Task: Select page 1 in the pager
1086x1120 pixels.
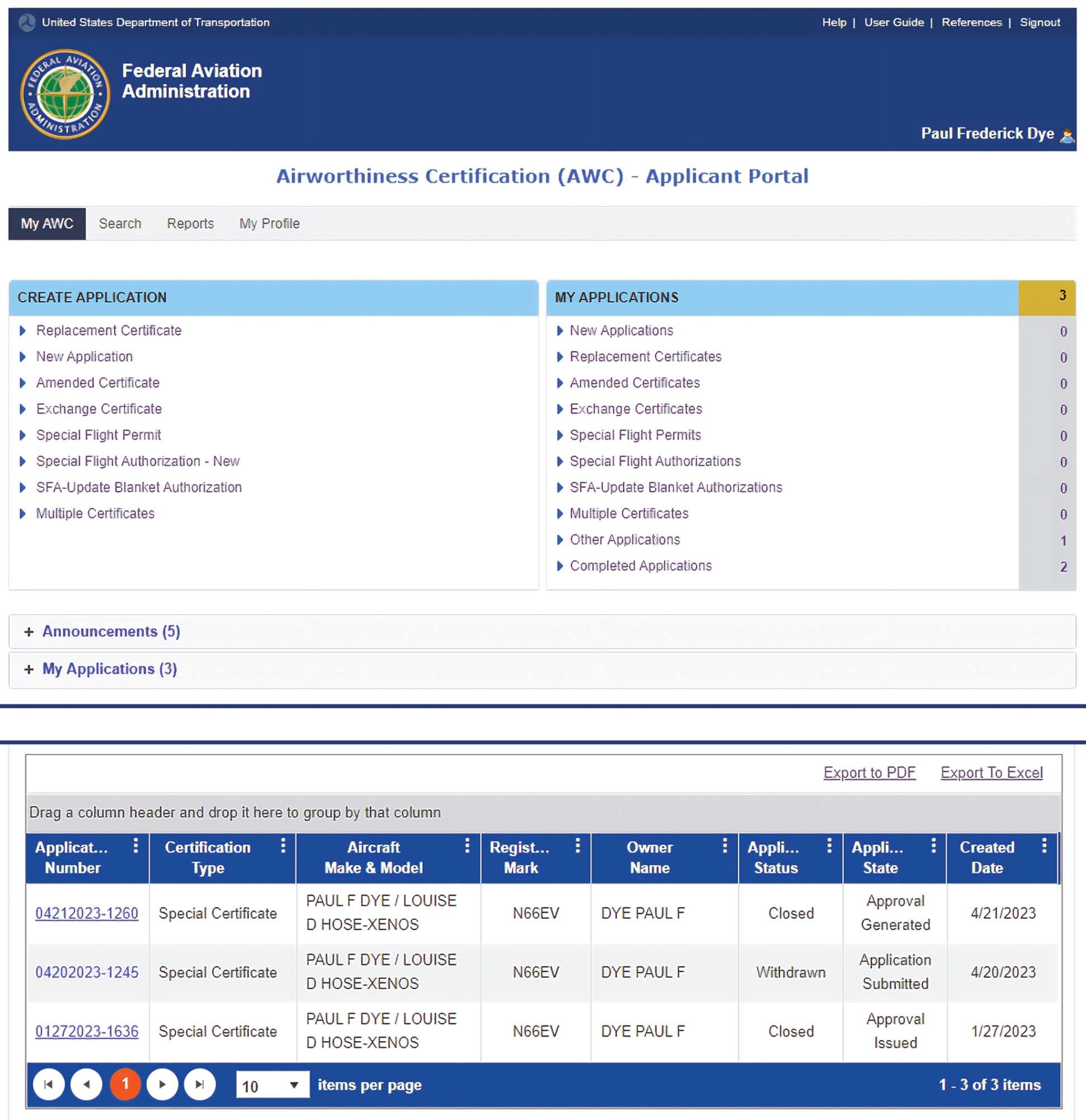Action: (125, 1084)
